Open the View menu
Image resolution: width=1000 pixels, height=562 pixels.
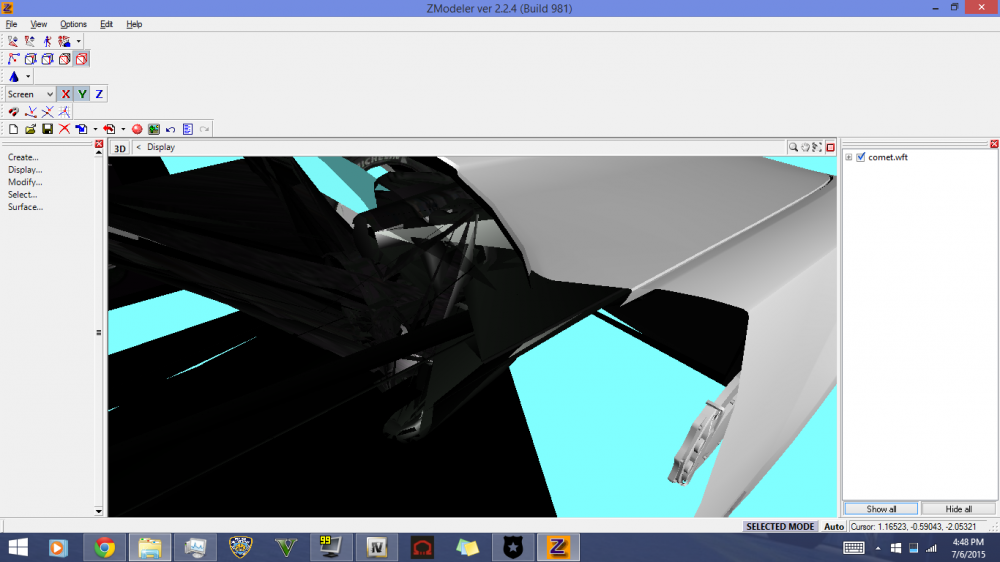(x=39, y=24)
